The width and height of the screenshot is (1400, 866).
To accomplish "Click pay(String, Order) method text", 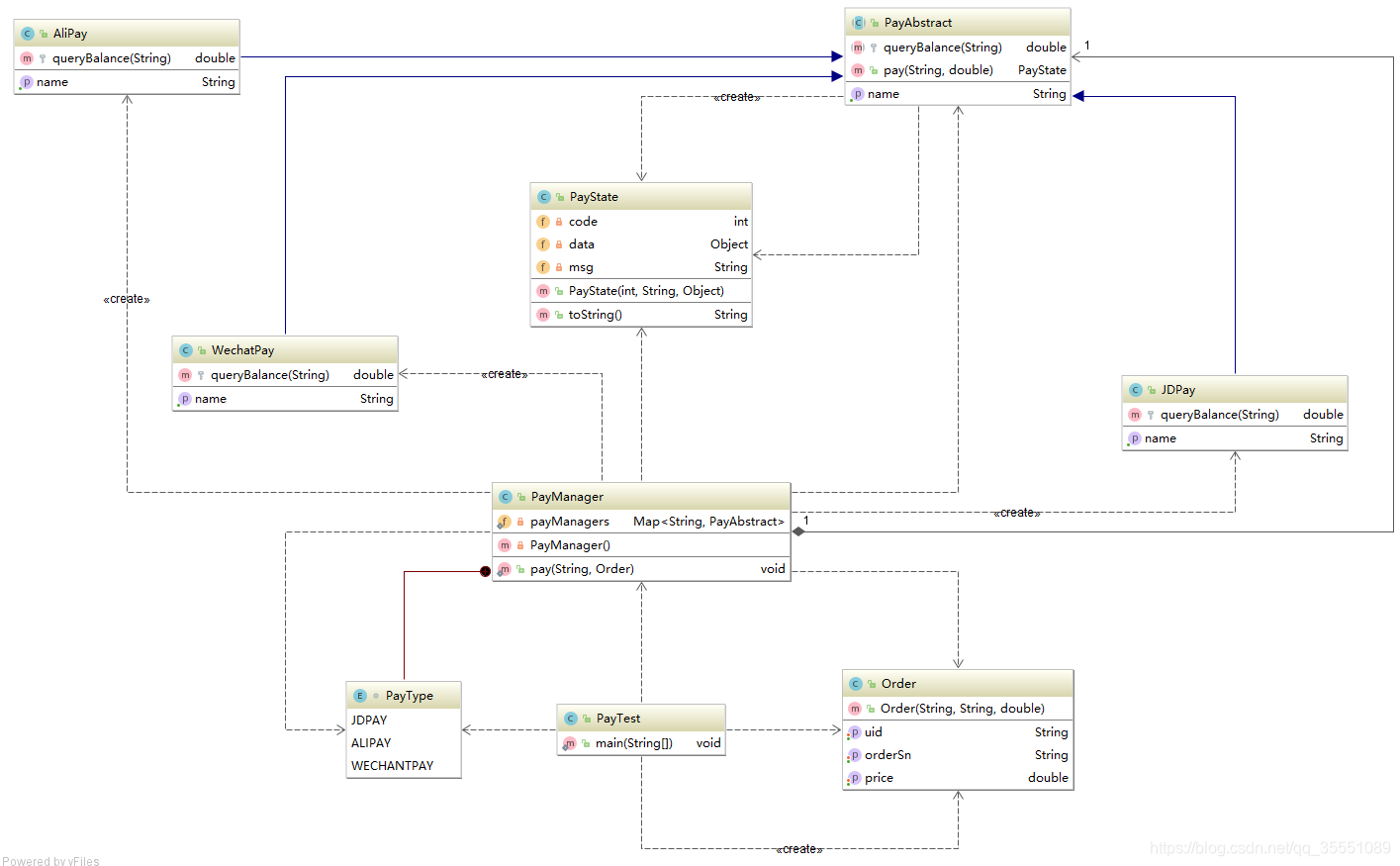I will point(582,569).
